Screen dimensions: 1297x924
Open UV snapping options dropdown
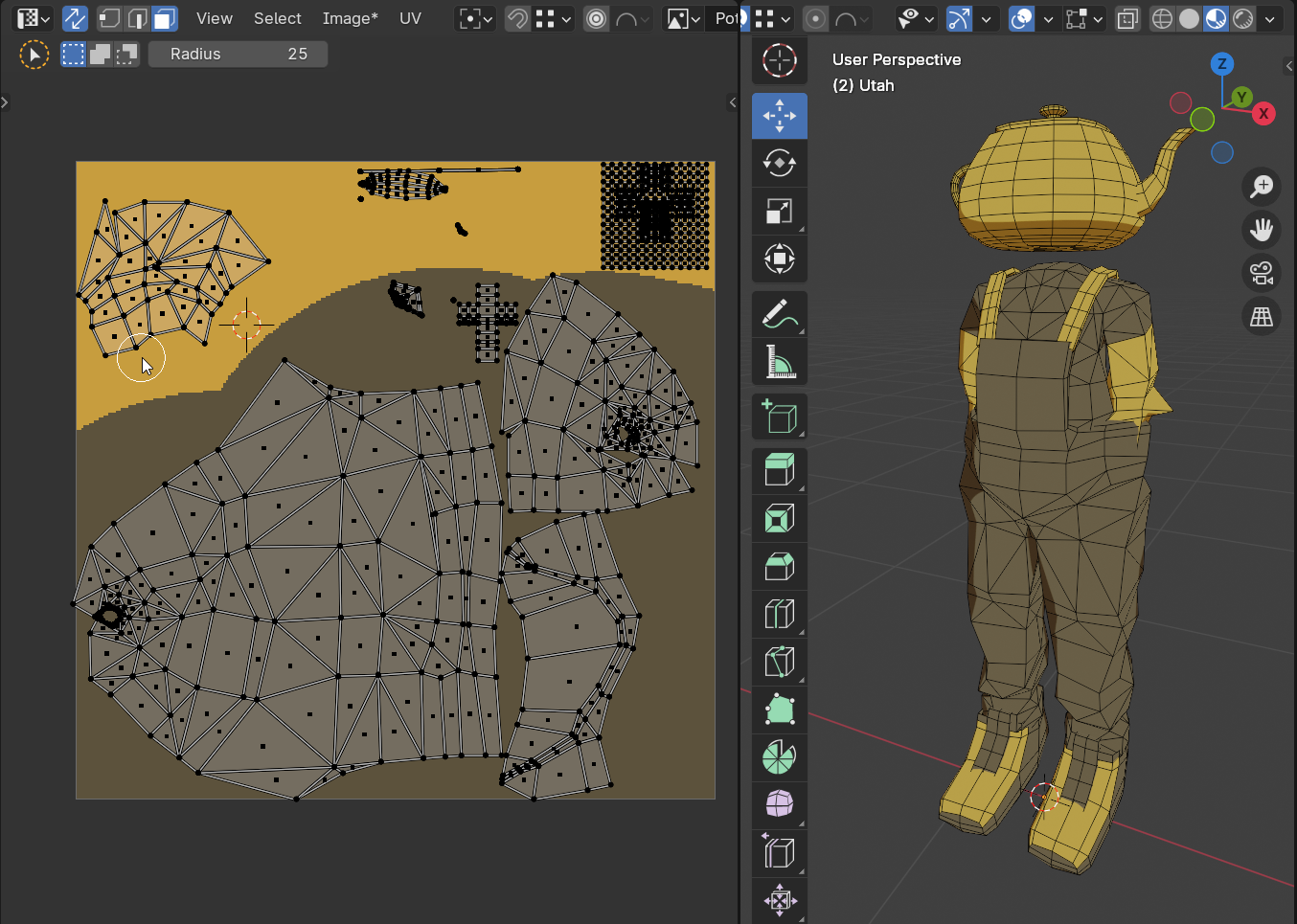click(x=554, y=18)
